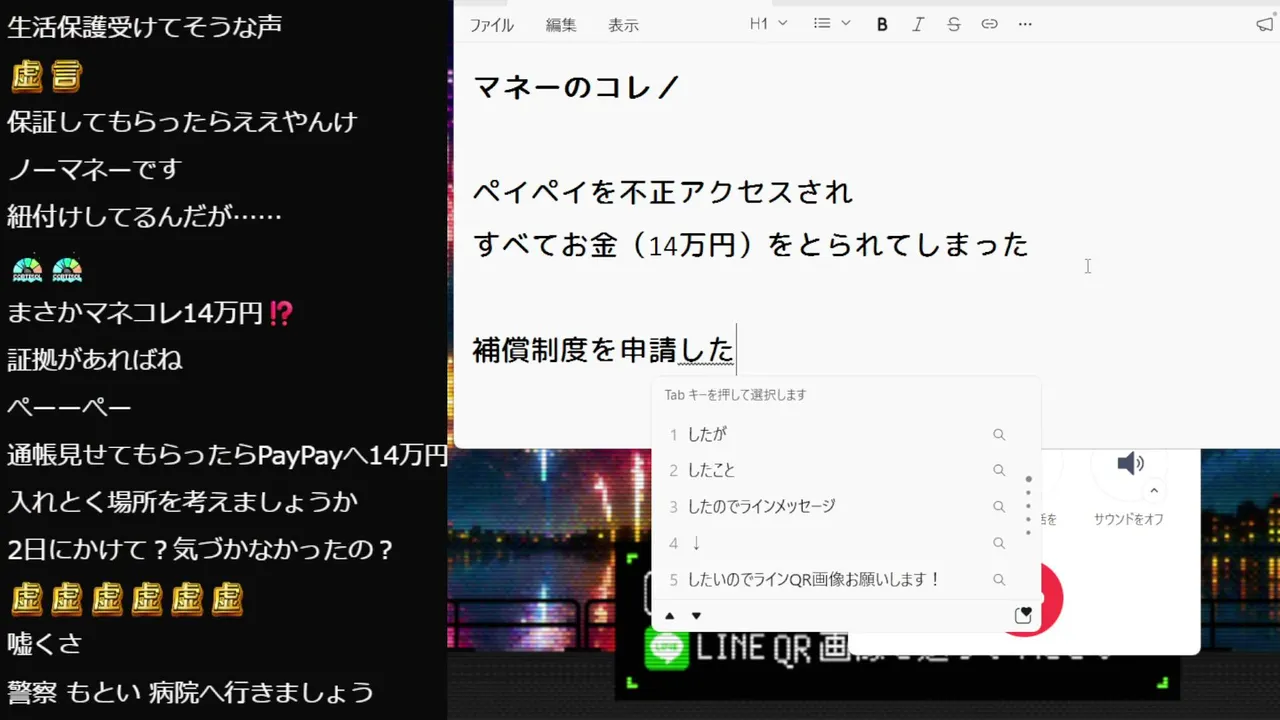Image resolution: width=1280 pixels, height=720 pixels.
Task: Click the chat comment ペーーペー
Action: point(70,407)
